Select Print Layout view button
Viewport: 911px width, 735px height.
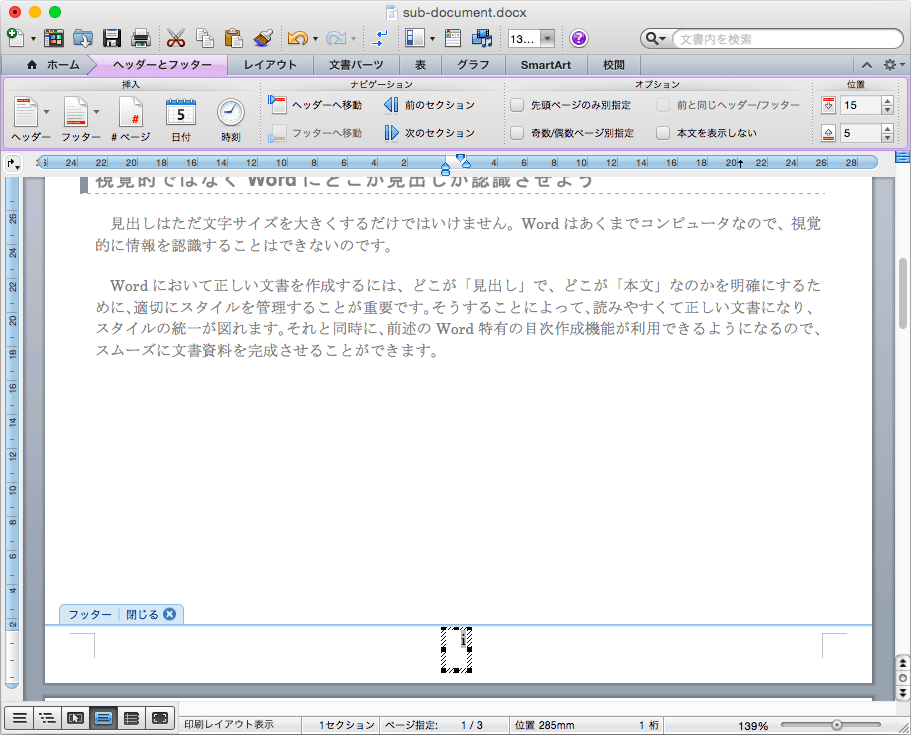[103, 719]
